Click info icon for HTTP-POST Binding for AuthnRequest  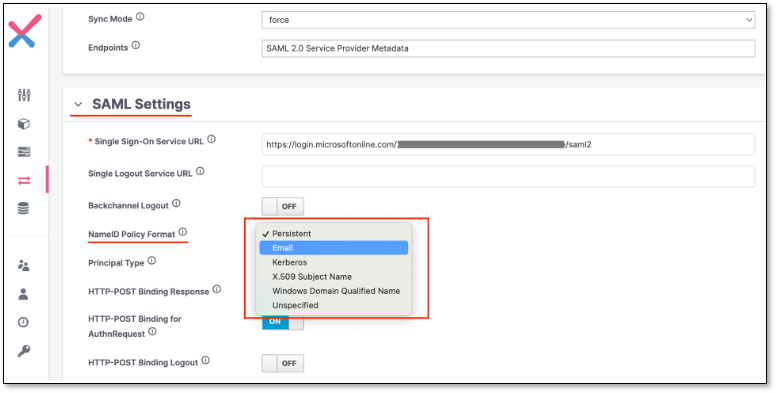click(152, 332)
